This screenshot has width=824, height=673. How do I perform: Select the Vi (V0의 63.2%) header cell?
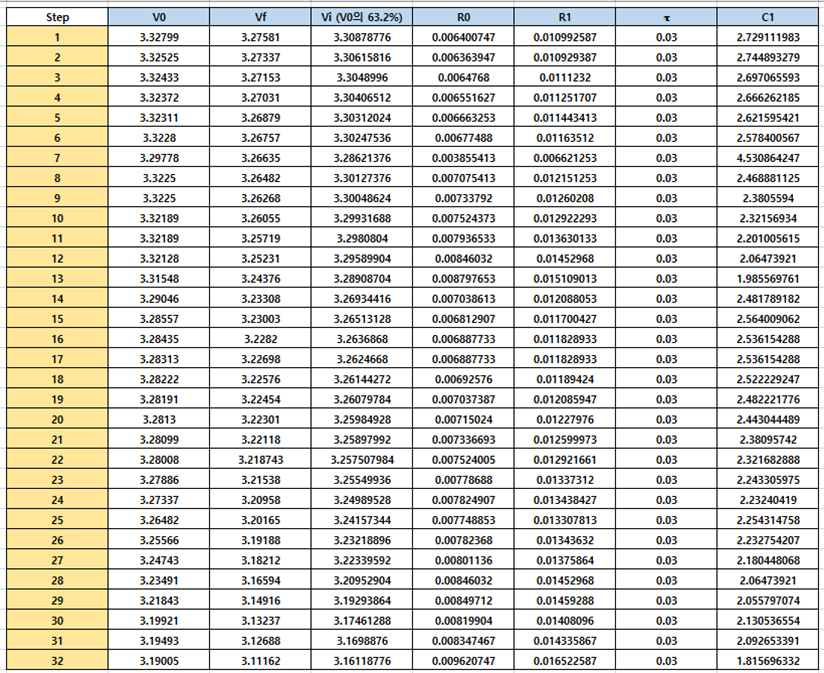[362, 17]
